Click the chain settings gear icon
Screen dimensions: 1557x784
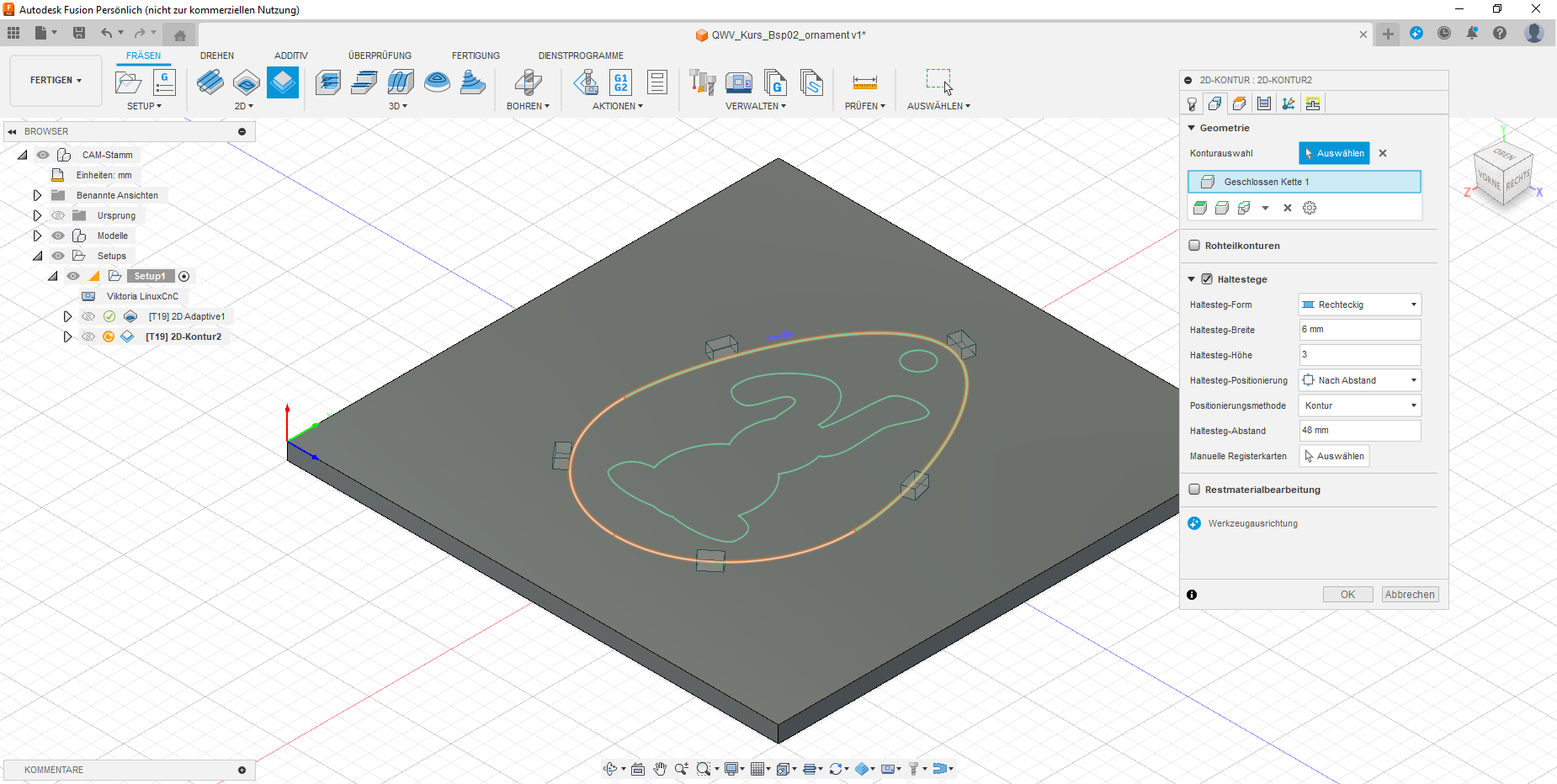click(1310, 208)
